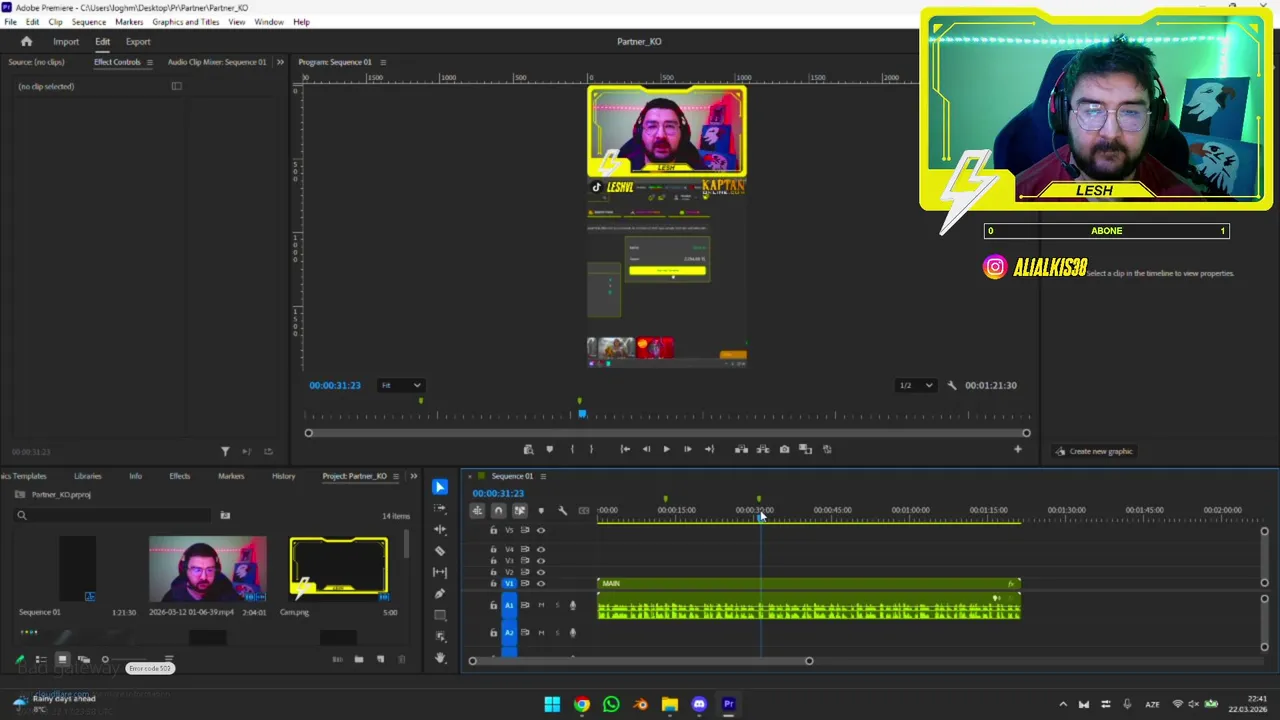Toggle lock on A2 track
Image resolution: width=1280 pixels, height=720 pixels.
click(493, 632)
